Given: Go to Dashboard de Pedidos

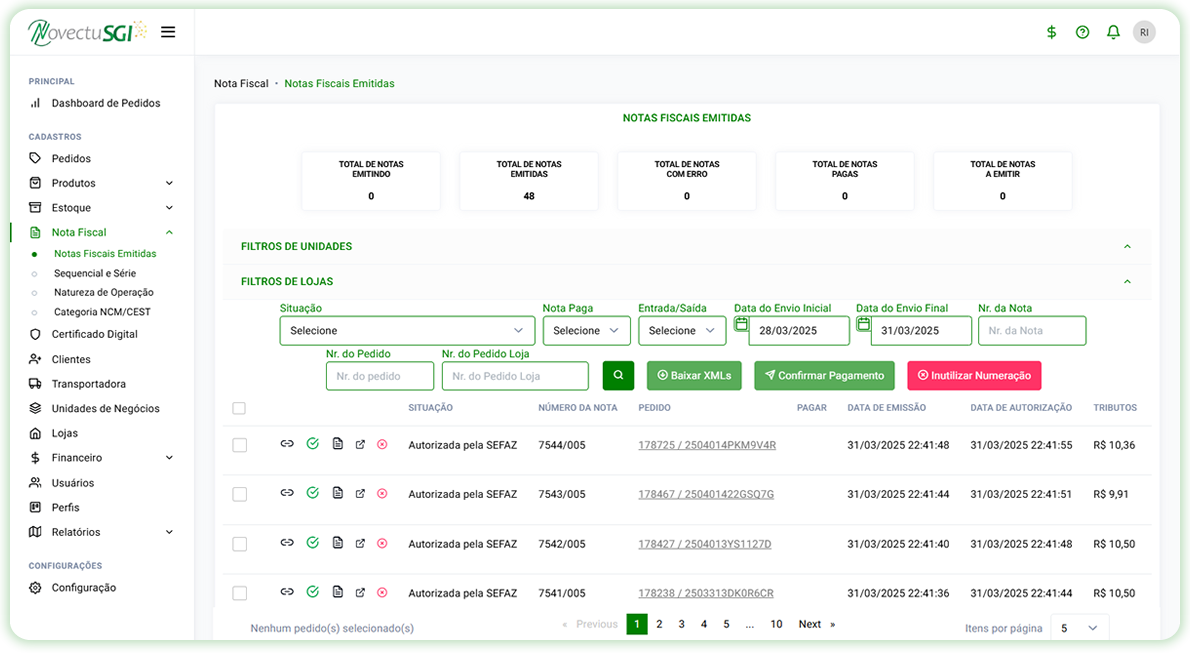Looking at the screenshot, I should coord(105,103).
